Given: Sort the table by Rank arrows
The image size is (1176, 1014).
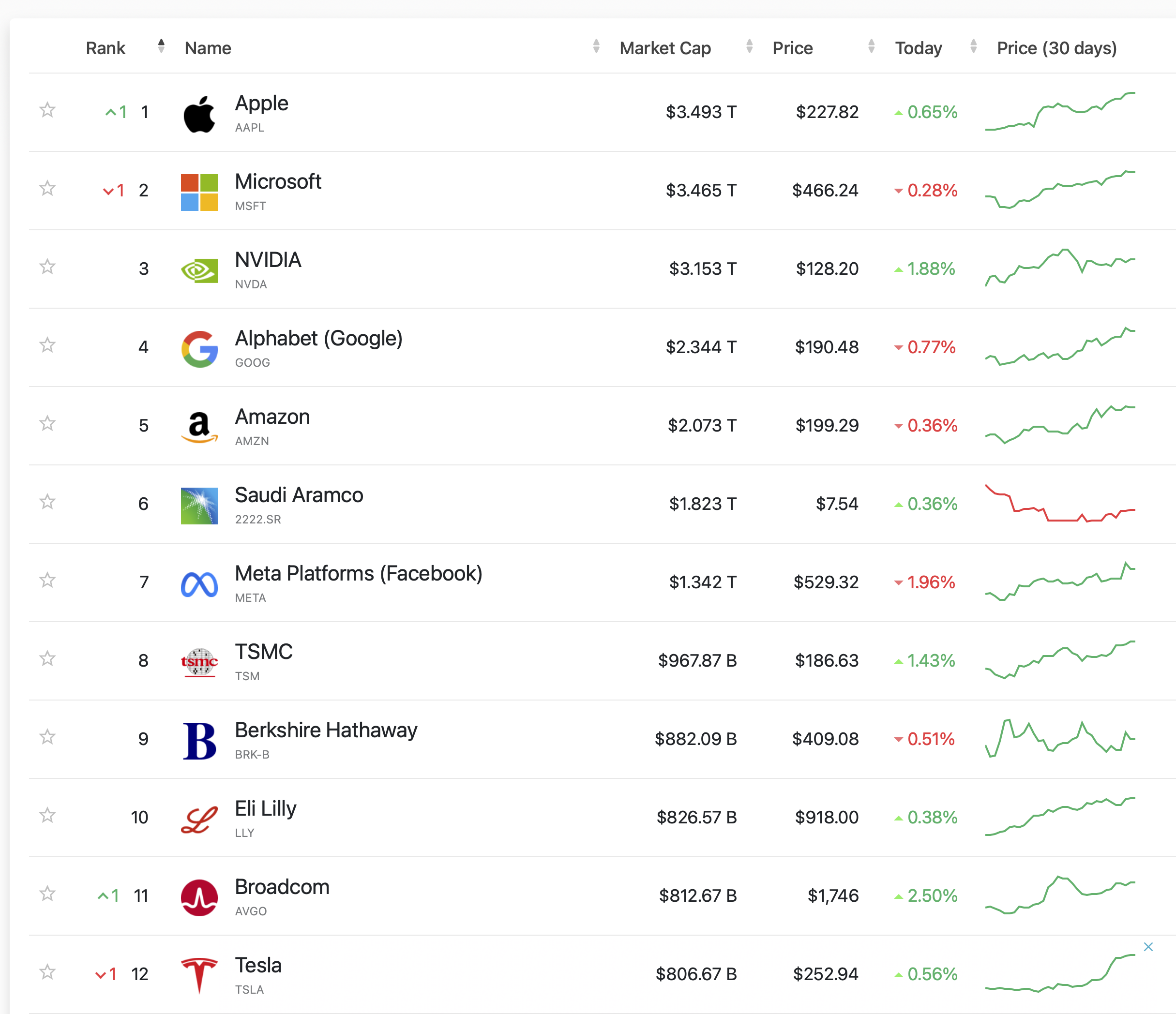Looking at the screenshot, I should 161,46.
